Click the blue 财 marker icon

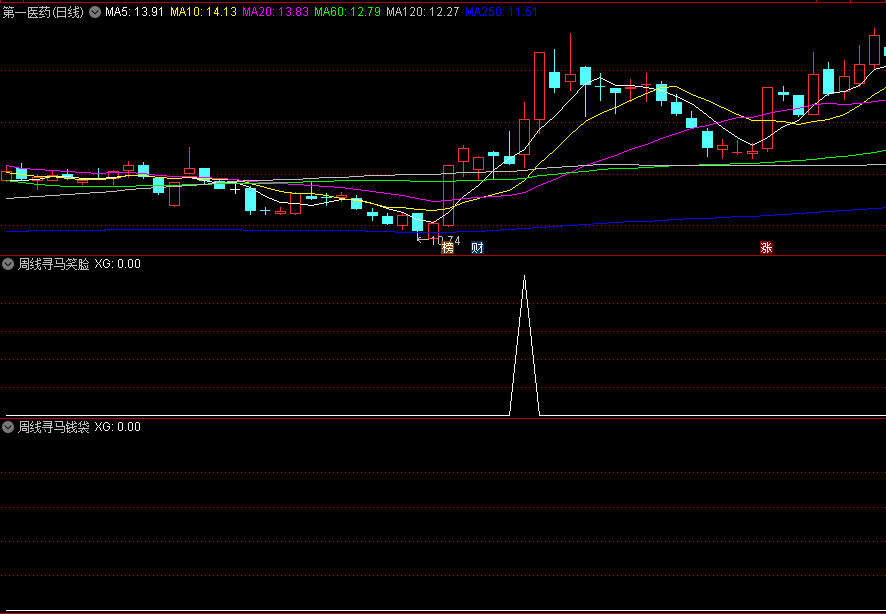[477, 247]
